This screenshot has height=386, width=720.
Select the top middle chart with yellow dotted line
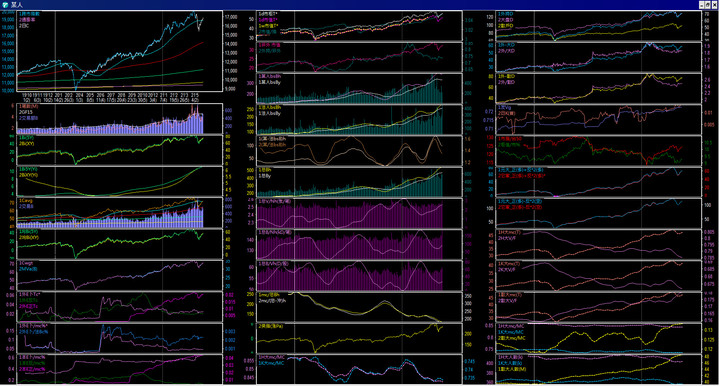(x=359, y=26)
